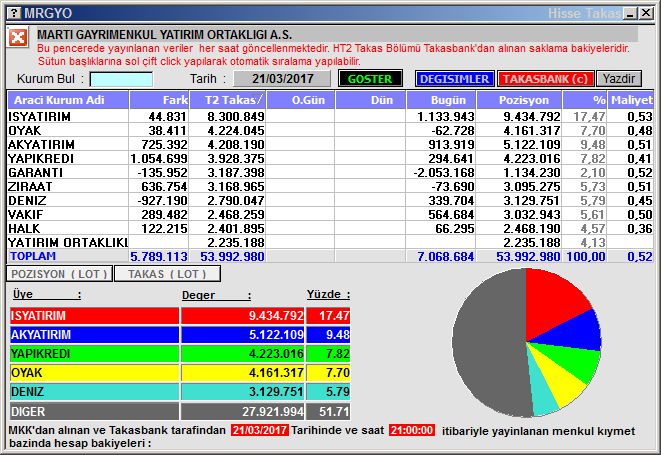Minimize the MRGYO window
This screenshot has height=455, width=661.
click(631, 13)
